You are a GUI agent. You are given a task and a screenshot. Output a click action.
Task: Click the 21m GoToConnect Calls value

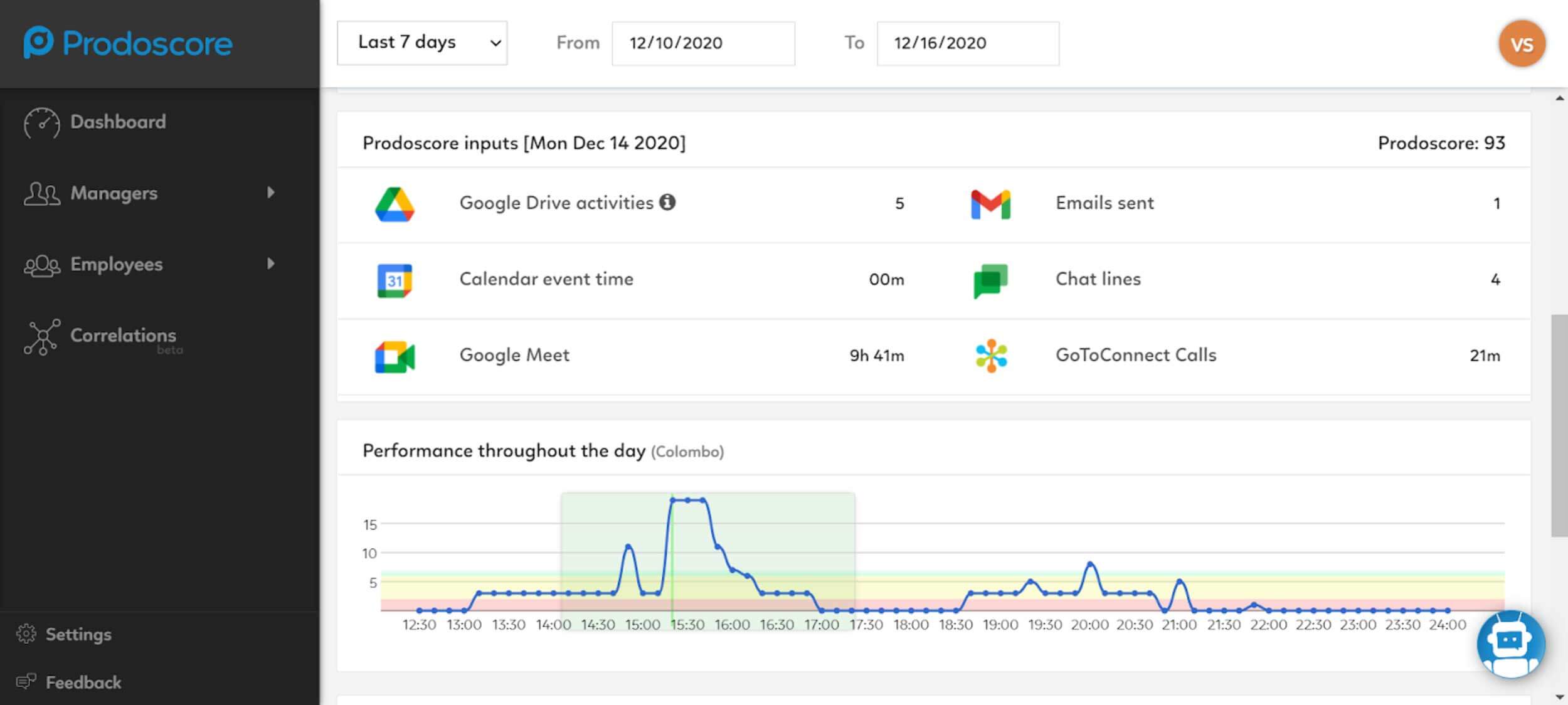coord(1485,356)
